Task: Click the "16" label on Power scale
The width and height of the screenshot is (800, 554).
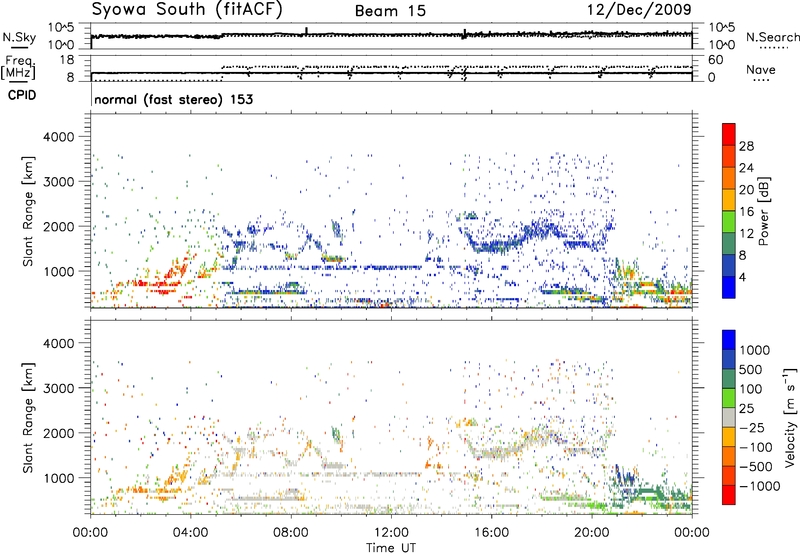Action: (746, 212)
